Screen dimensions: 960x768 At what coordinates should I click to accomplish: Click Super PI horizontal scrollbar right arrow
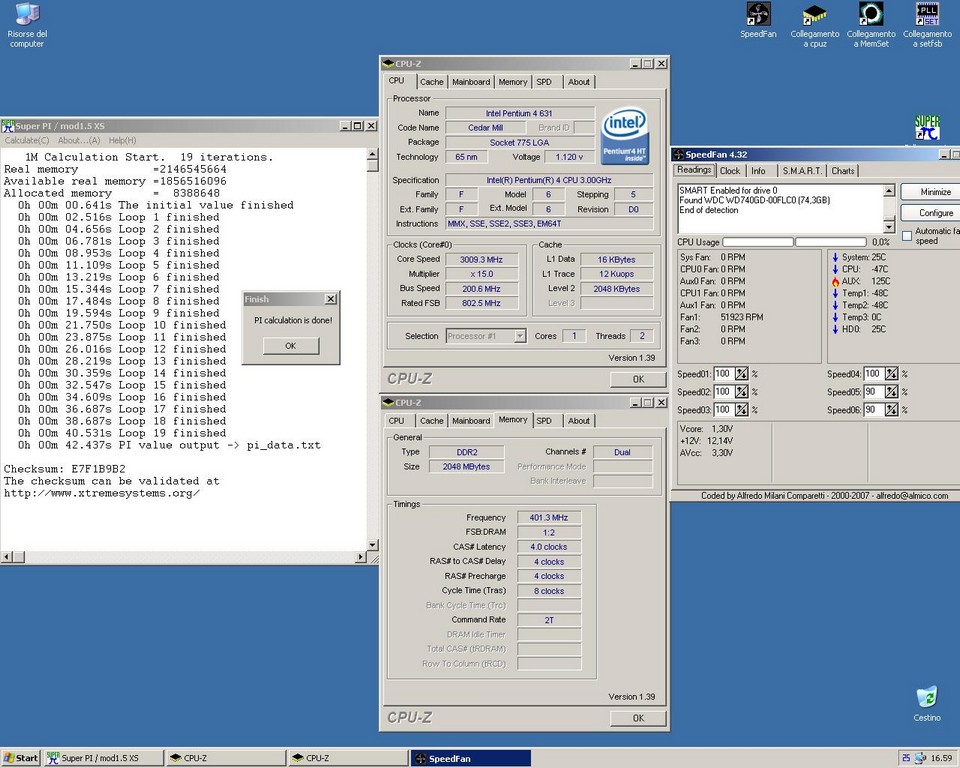360,557
